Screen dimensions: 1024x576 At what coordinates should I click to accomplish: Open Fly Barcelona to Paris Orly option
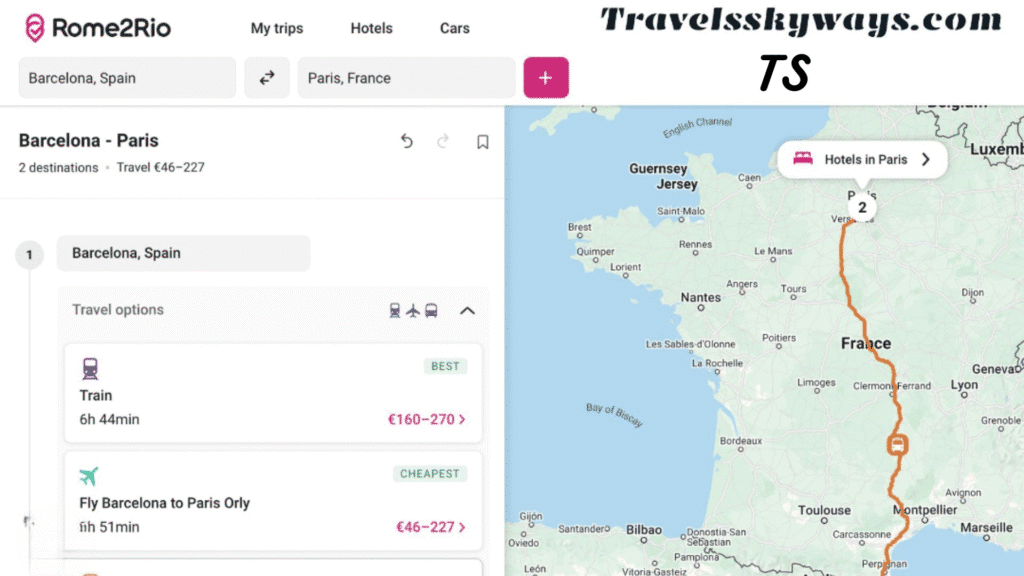point(274,501)
